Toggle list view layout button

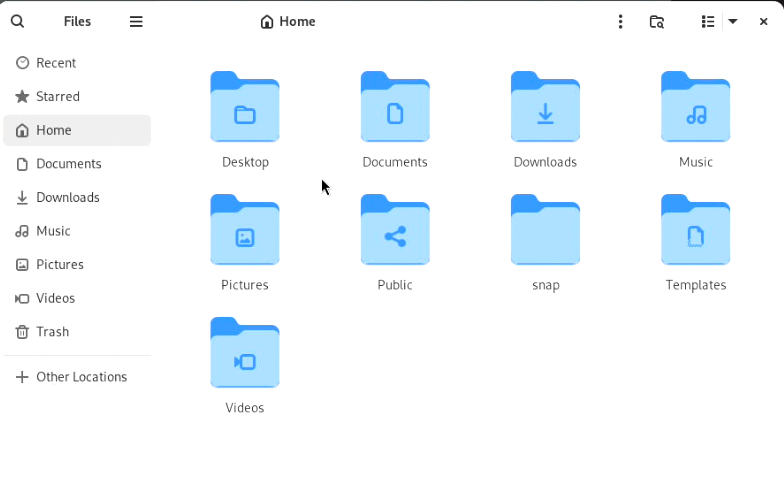(x=708, y=21)
